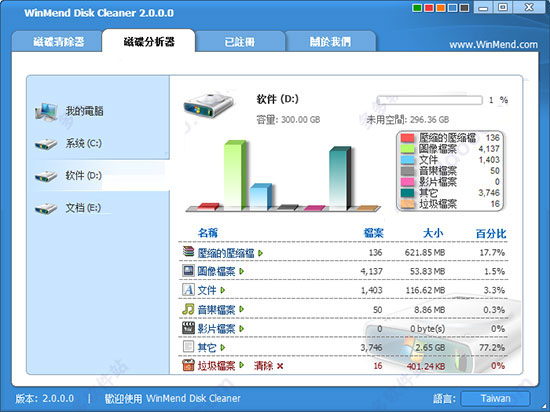Click the teal 其它 legend swatch

[407, 193]
